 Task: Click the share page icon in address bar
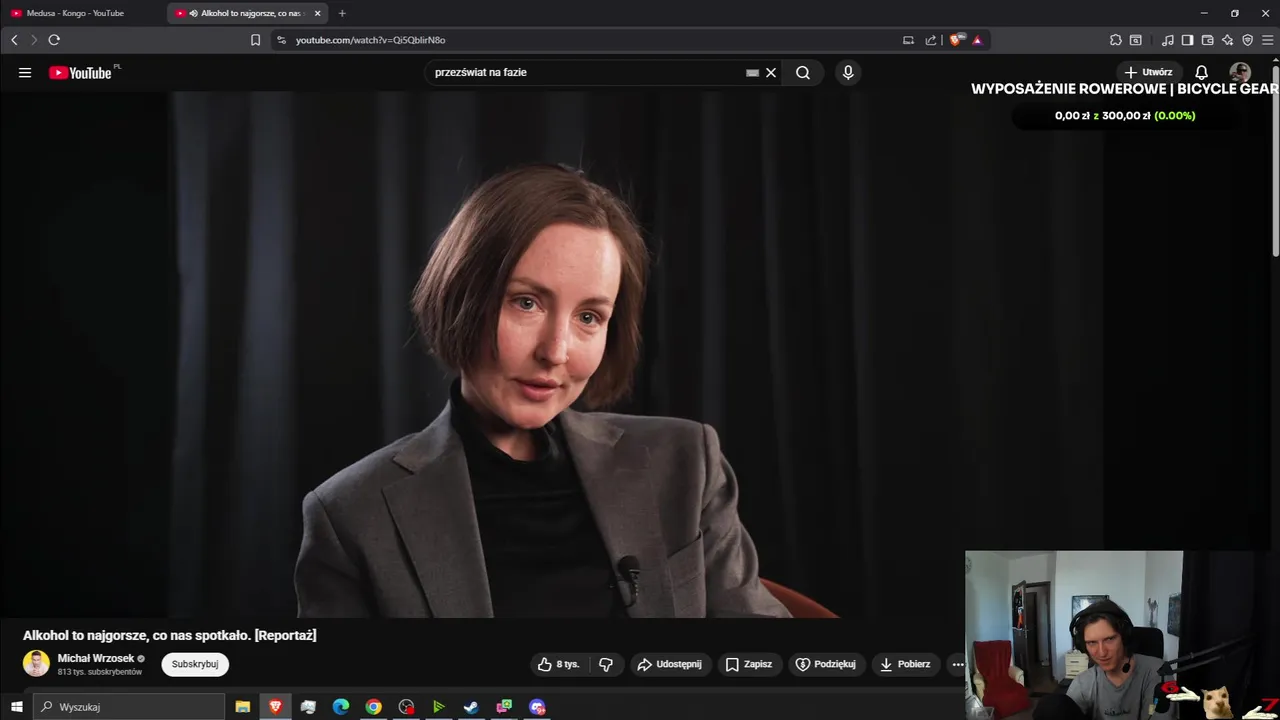(931, 40)
